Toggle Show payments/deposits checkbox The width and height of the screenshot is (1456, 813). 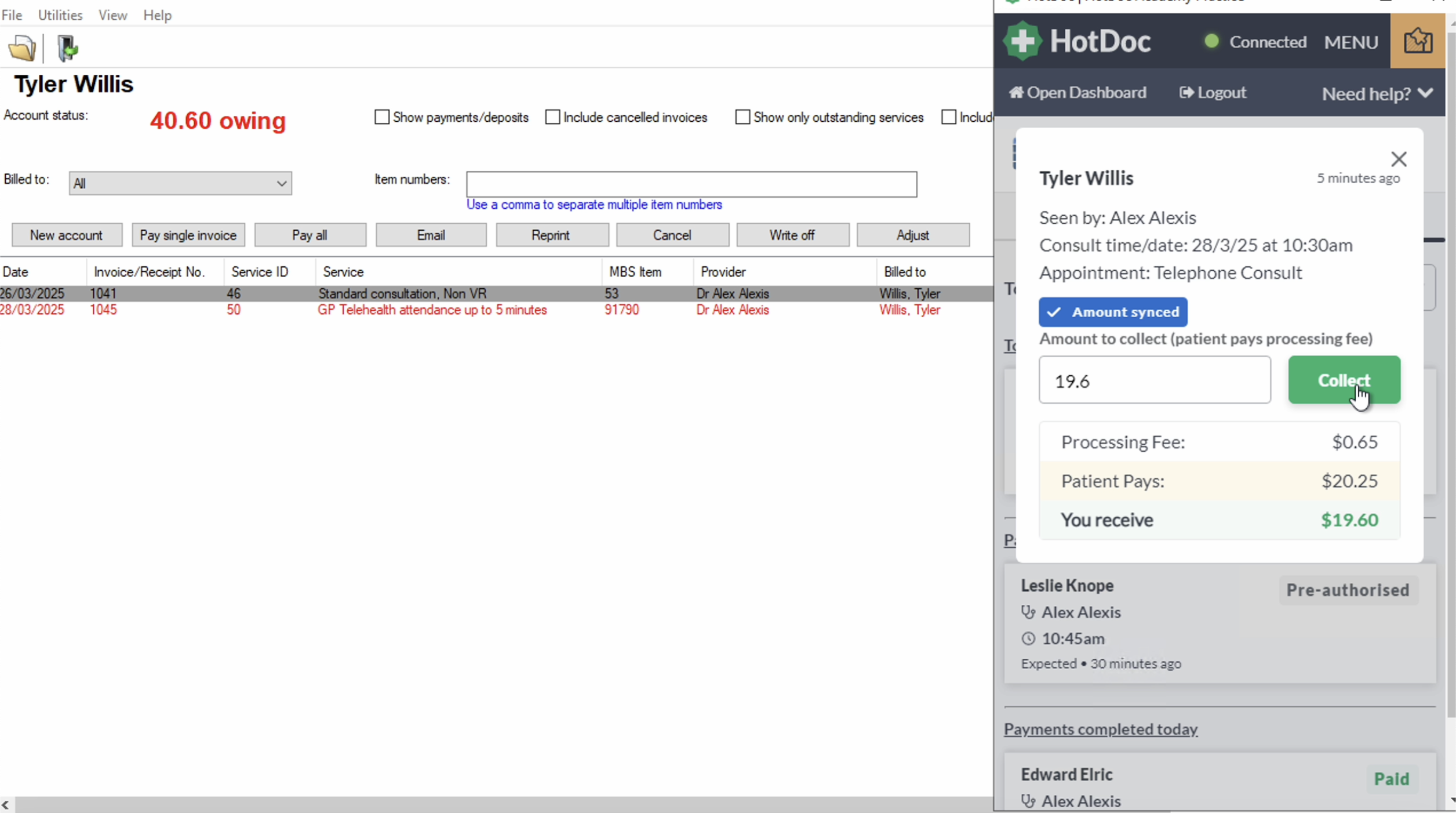(382, 117)
